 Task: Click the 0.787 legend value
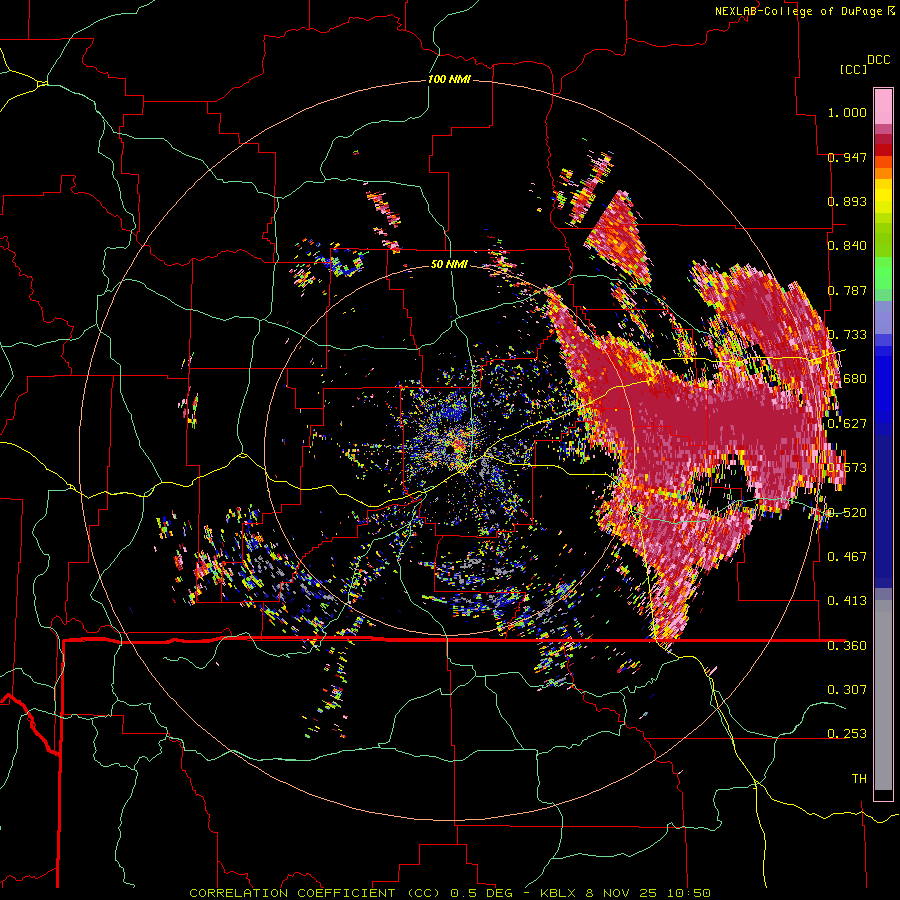[x=847, y=290]
